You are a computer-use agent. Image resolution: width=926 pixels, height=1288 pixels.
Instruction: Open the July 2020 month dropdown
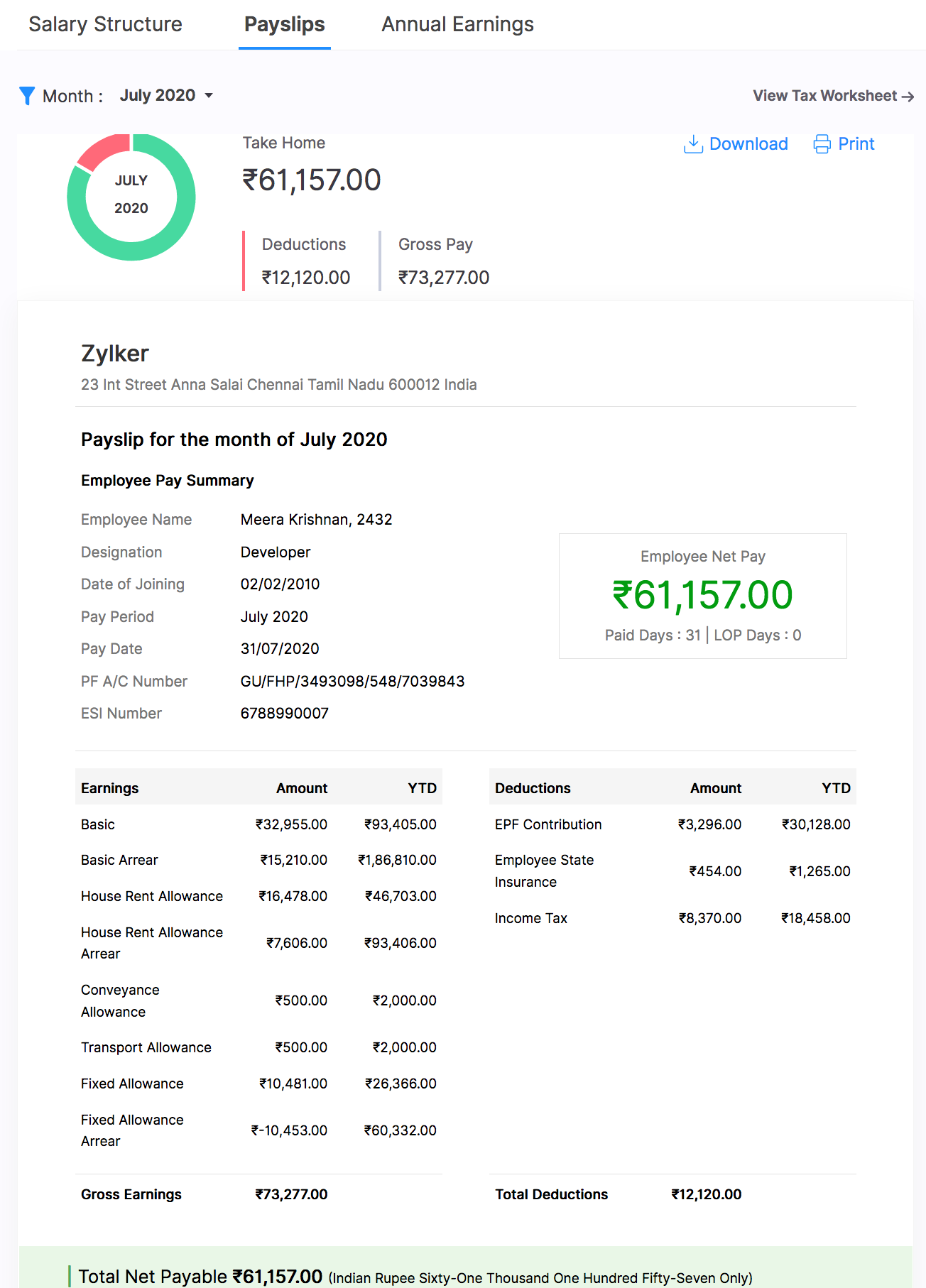point(158,96)
